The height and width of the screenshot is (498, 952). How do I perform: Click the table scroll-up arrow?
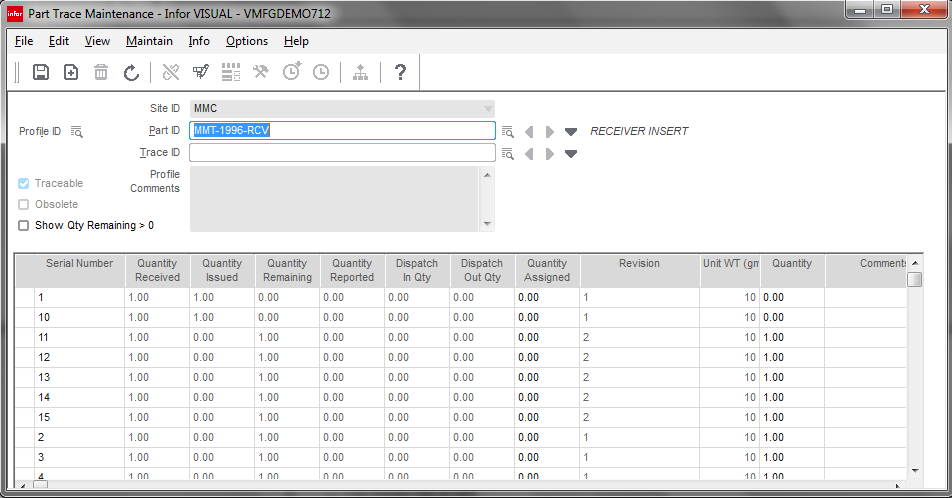pyautogui.click(x=915, y=263)
